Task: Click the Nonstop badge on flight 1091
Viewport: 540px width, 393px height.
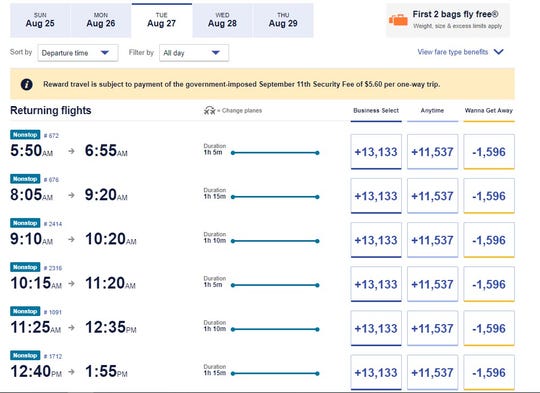Action: [25, 311]
